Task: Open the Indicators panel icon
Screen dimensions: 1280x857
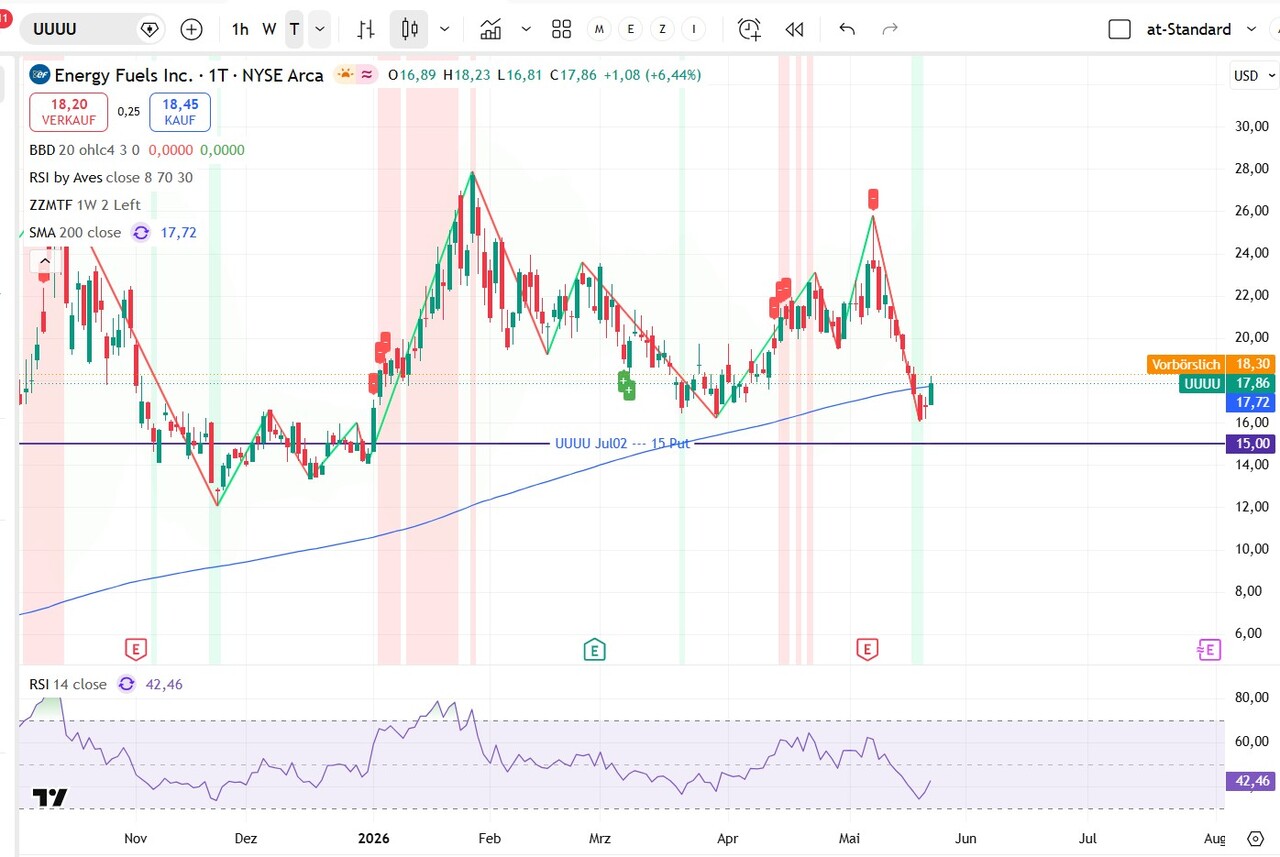Action: coord(490,29)
